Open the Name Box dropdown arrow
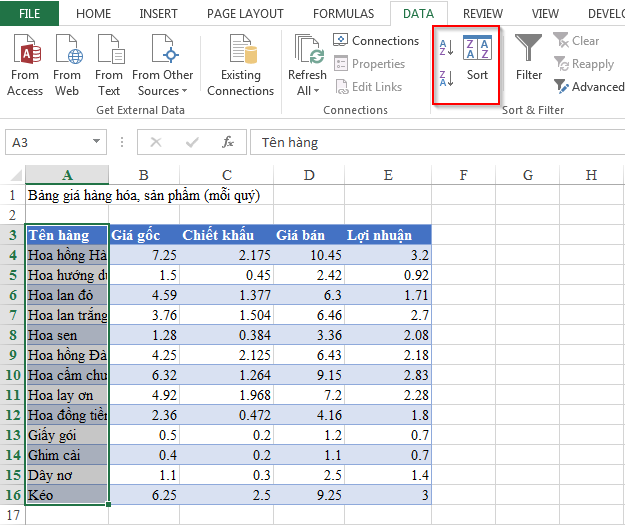Image resolution: width=625 pixels, height=525 pixels. pos(96,141)
